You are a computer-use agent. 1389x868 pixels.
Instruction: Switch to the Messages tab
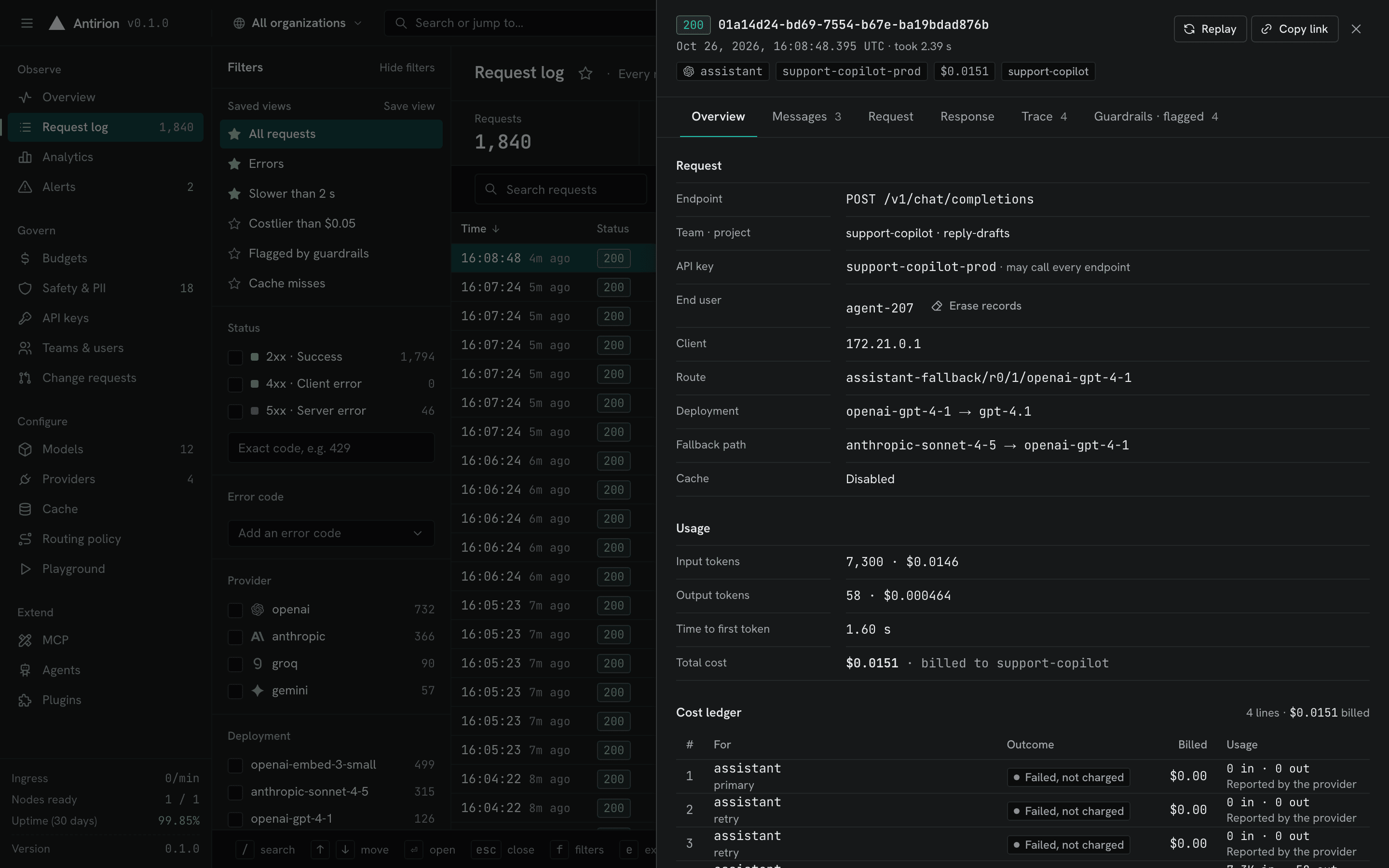[x=806, y=117]
